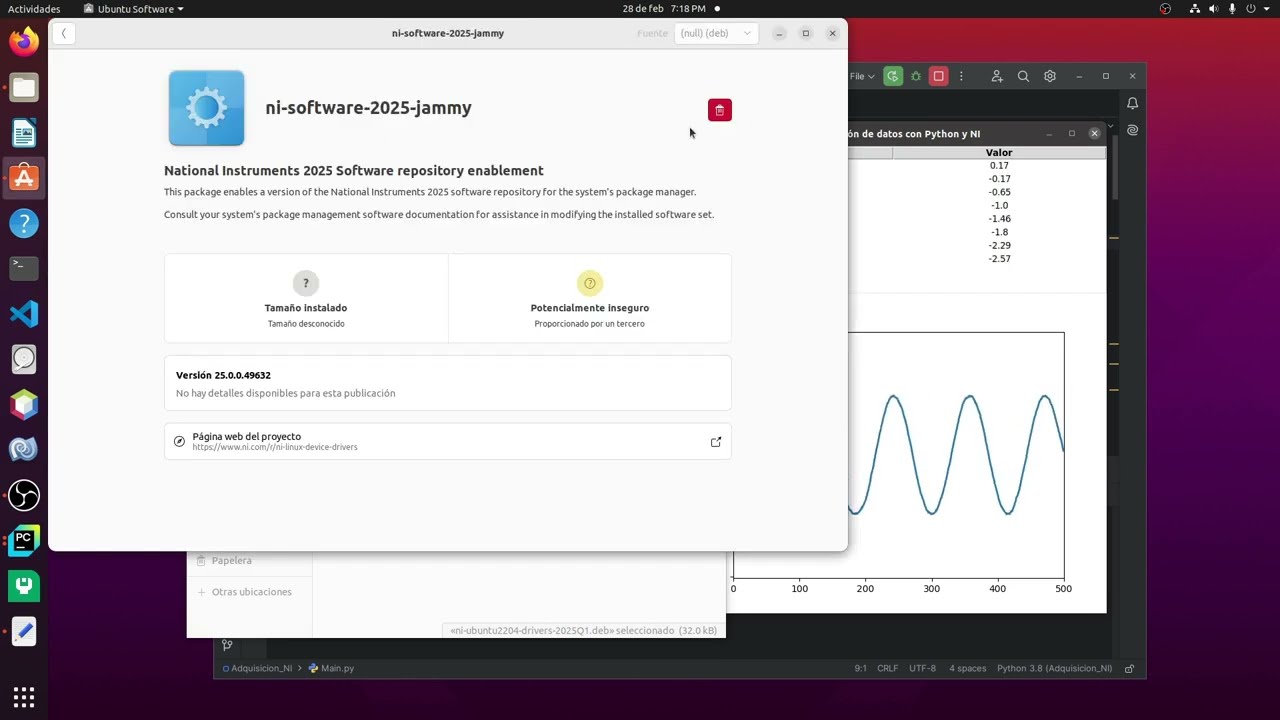
Task: Open PyCharm run configuration File dropdown
Action: point(862,76)
